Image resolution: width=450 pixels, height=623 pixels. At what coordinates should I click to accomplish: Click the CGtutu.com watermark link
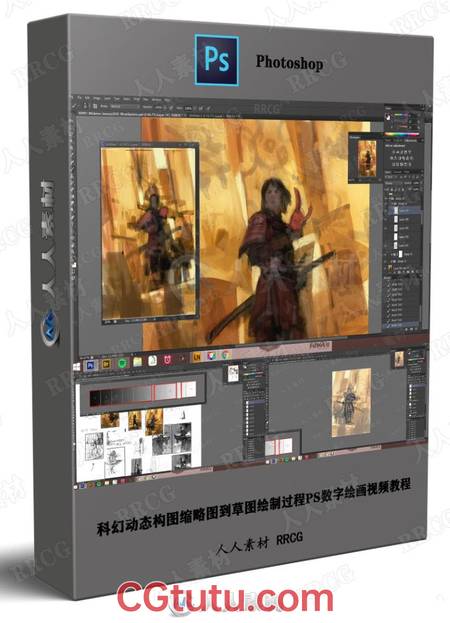point(225,599)
